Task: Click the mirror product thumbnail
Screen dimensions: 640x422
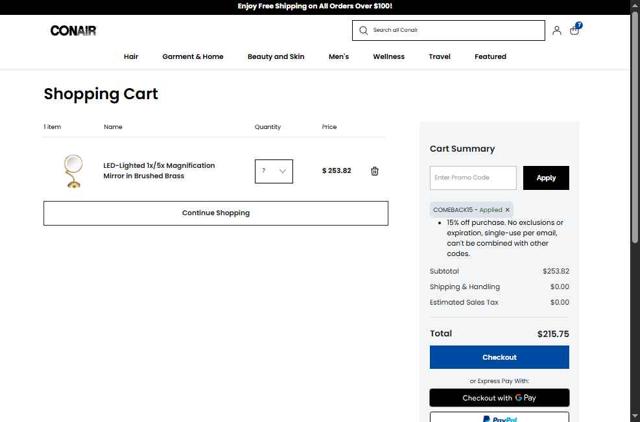Action: [73, 171]
